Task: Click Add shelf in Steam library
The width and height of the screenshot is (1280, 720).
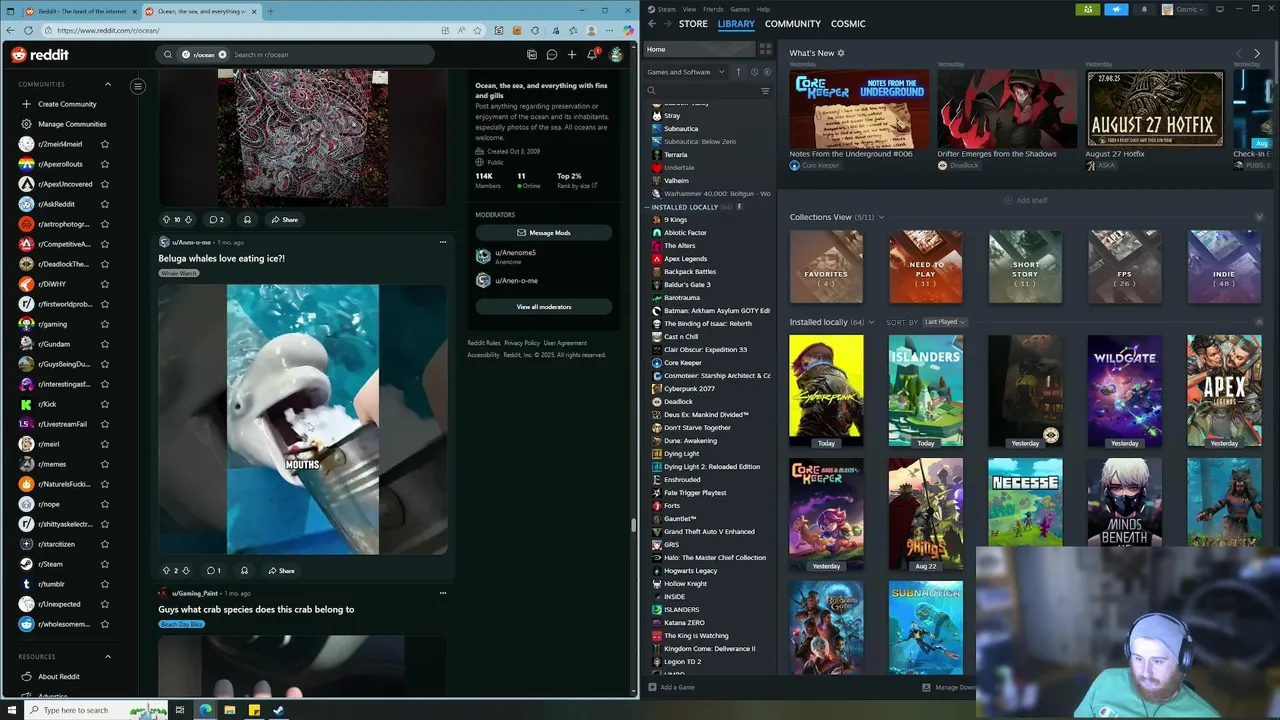Action: tap(1026, 200)
